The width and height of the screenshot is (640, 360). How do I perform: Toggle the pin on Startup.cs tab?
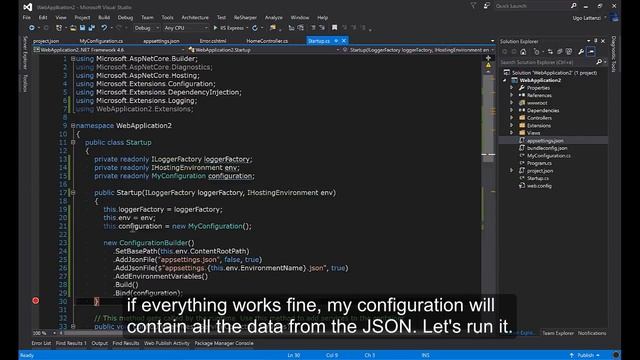tap(336, 41)
